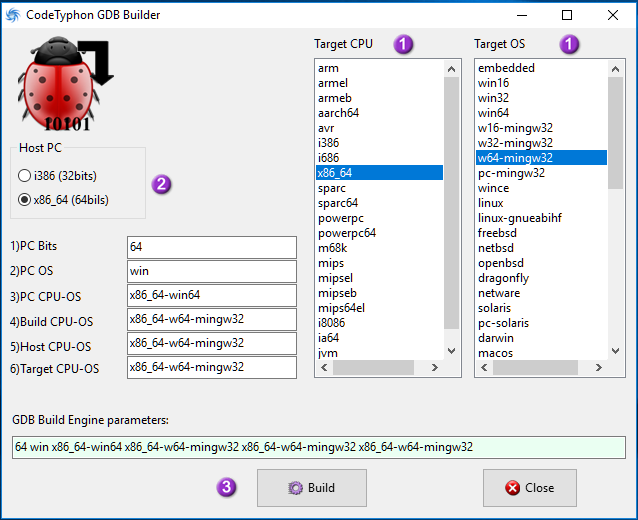The image size is (638, 520).
Task: Click in the Build CPU-OS field
Action: [212, 319]
